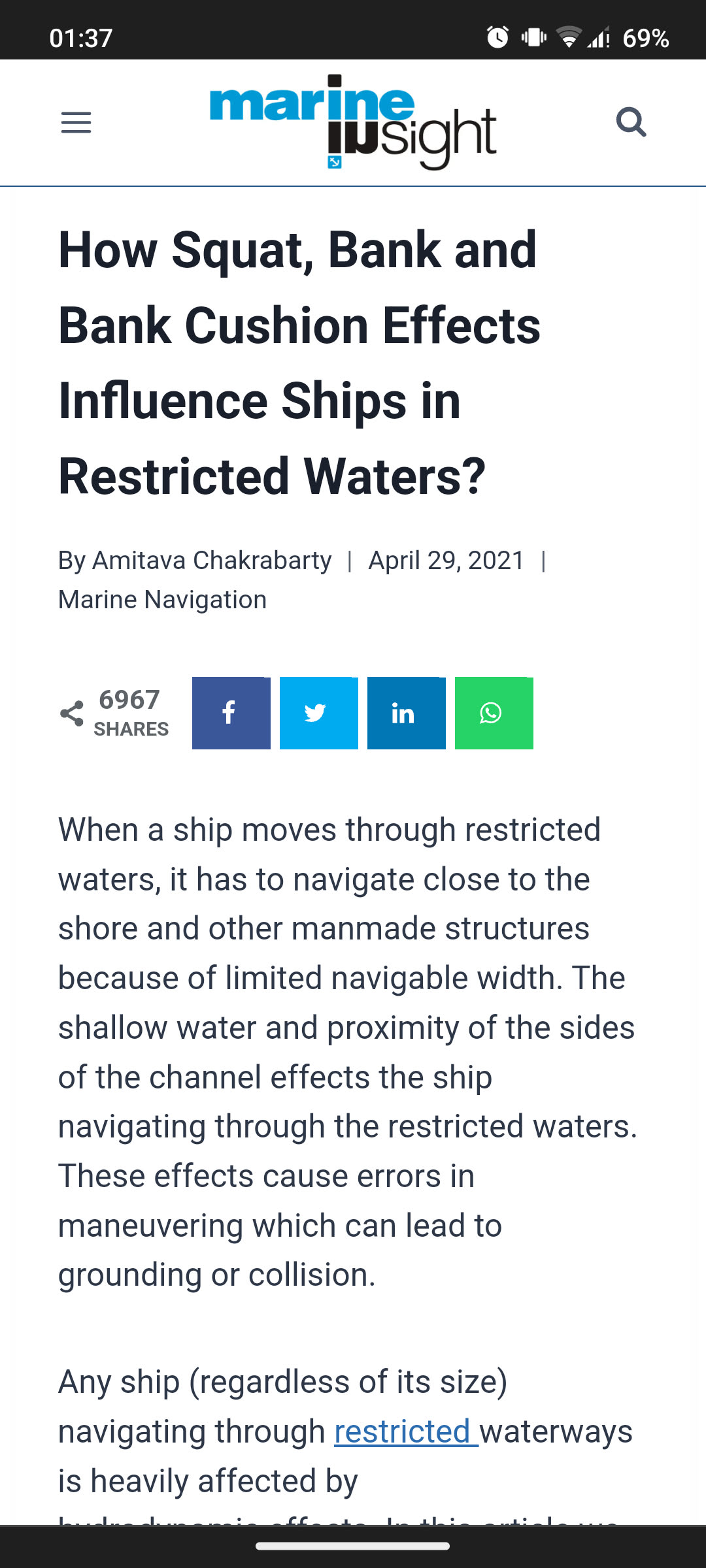Open the hamburger navigation menu
Viewport: 706px width, 1568px height.
coord(76,122)
